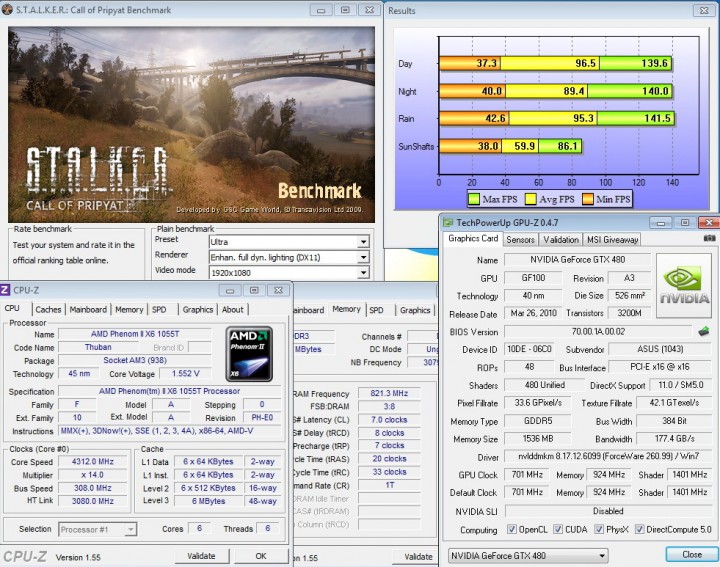Screen dimensions: 720x567
Task: Open the Sensors tab in GPU-Z
Action: tap(520, 240)
